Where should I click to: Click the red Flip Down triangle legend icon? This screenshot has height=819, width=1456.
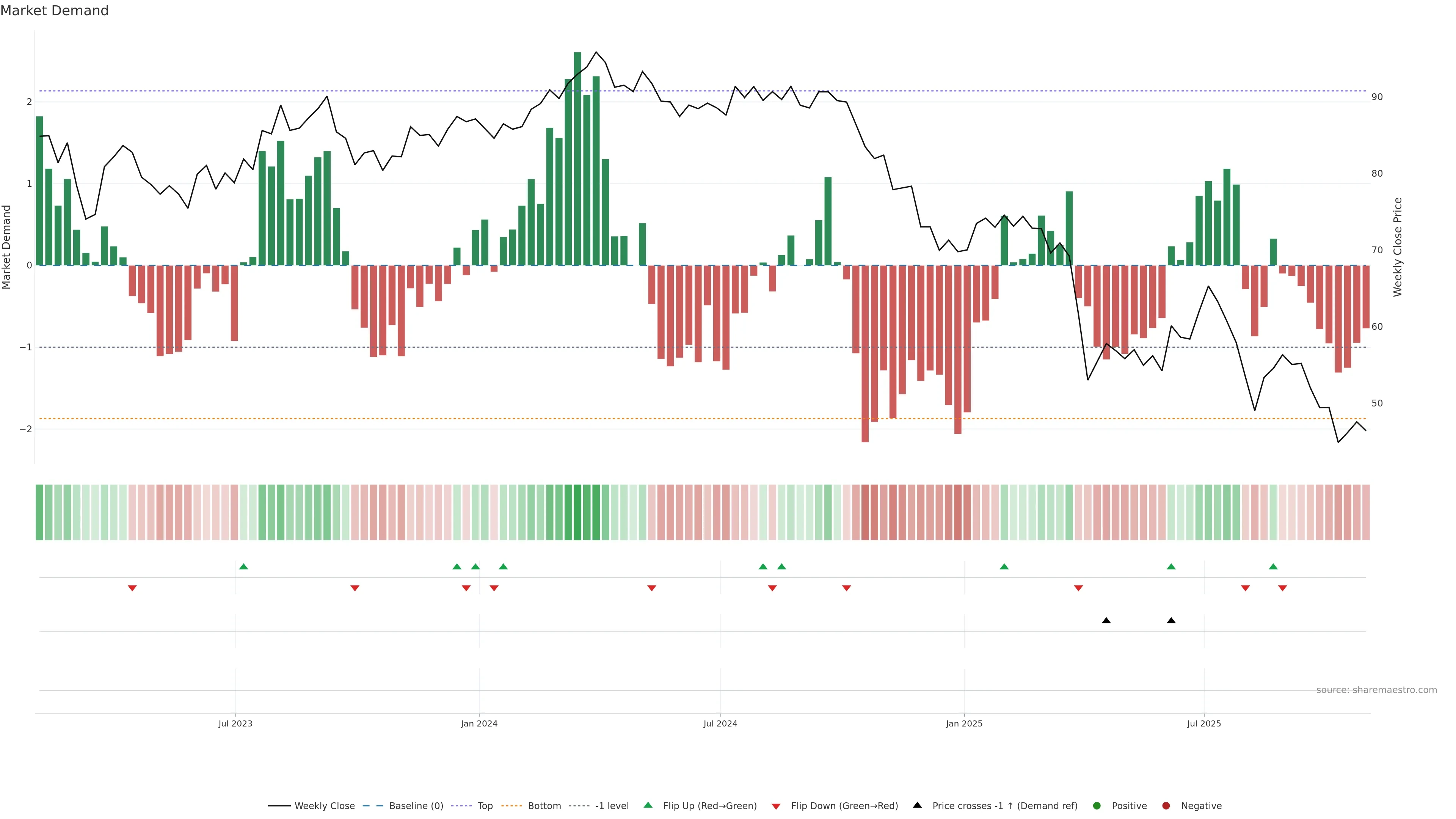click(775, 806)
